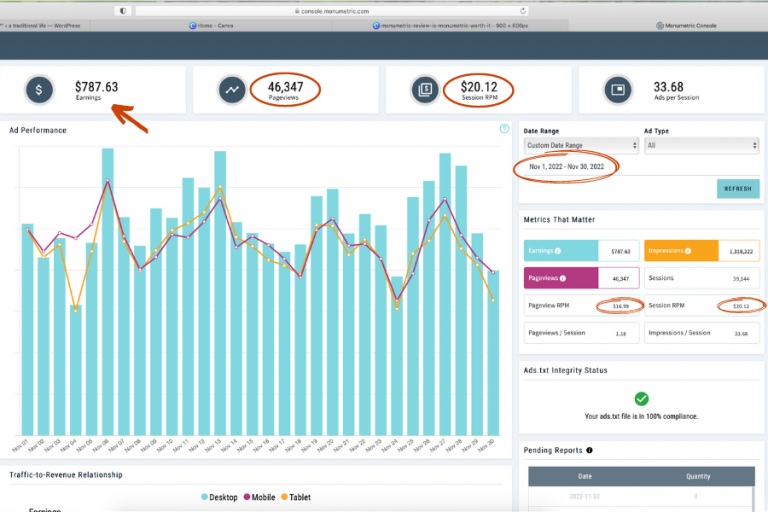Reload page with browser refresh icon
This screenshot has width=768, height=512.
pos(523,11)
